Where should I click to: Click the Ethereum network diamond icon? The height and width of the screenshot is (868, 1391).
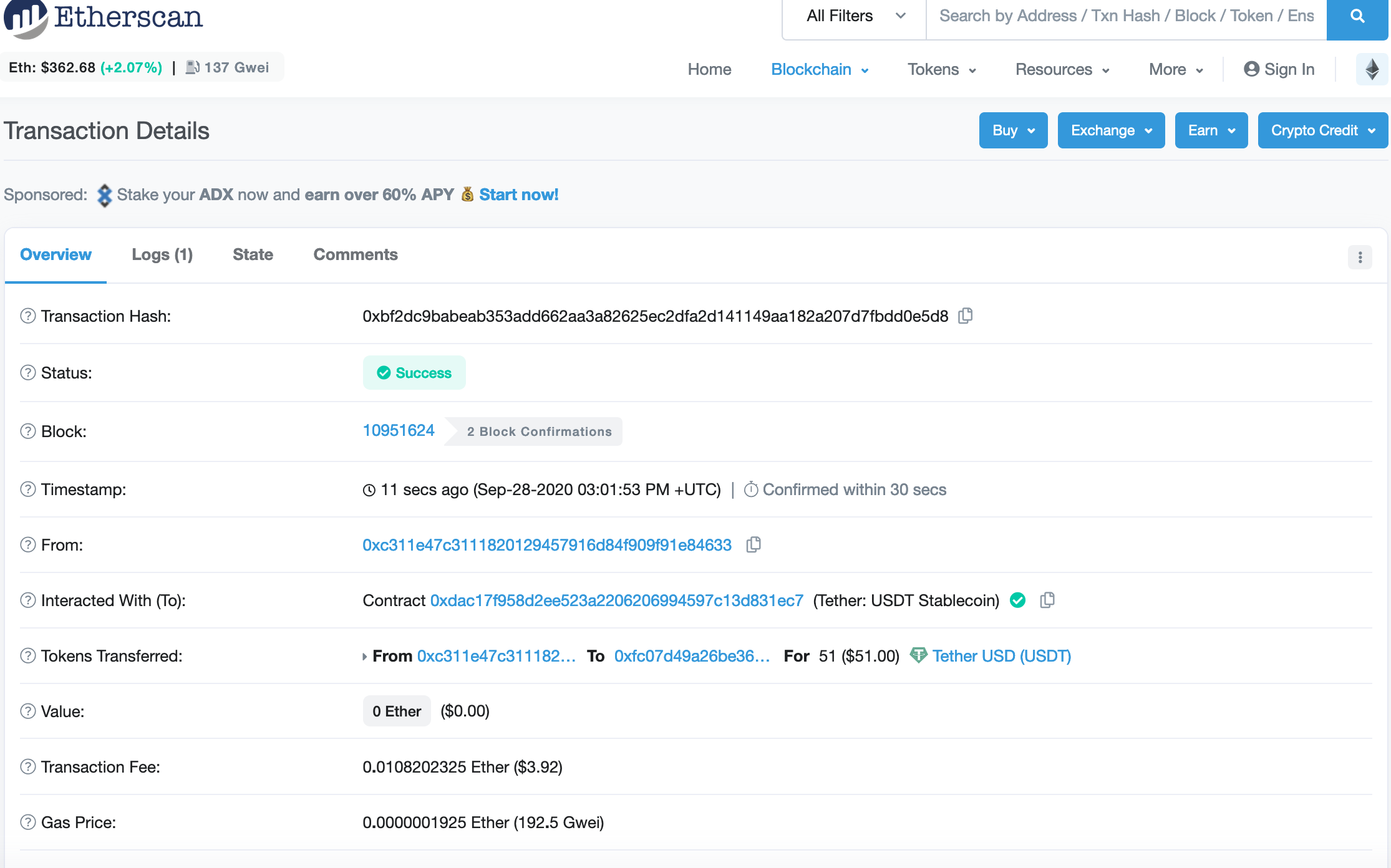tap(1372, 69)
